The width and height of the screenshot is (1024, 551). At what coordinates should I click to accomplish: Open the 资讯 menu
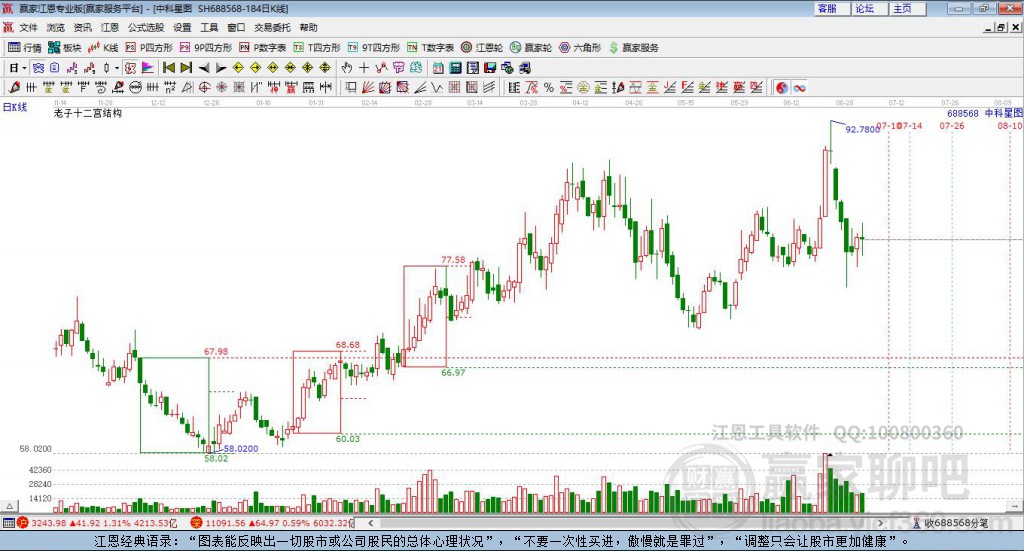(x=82, y=27)
